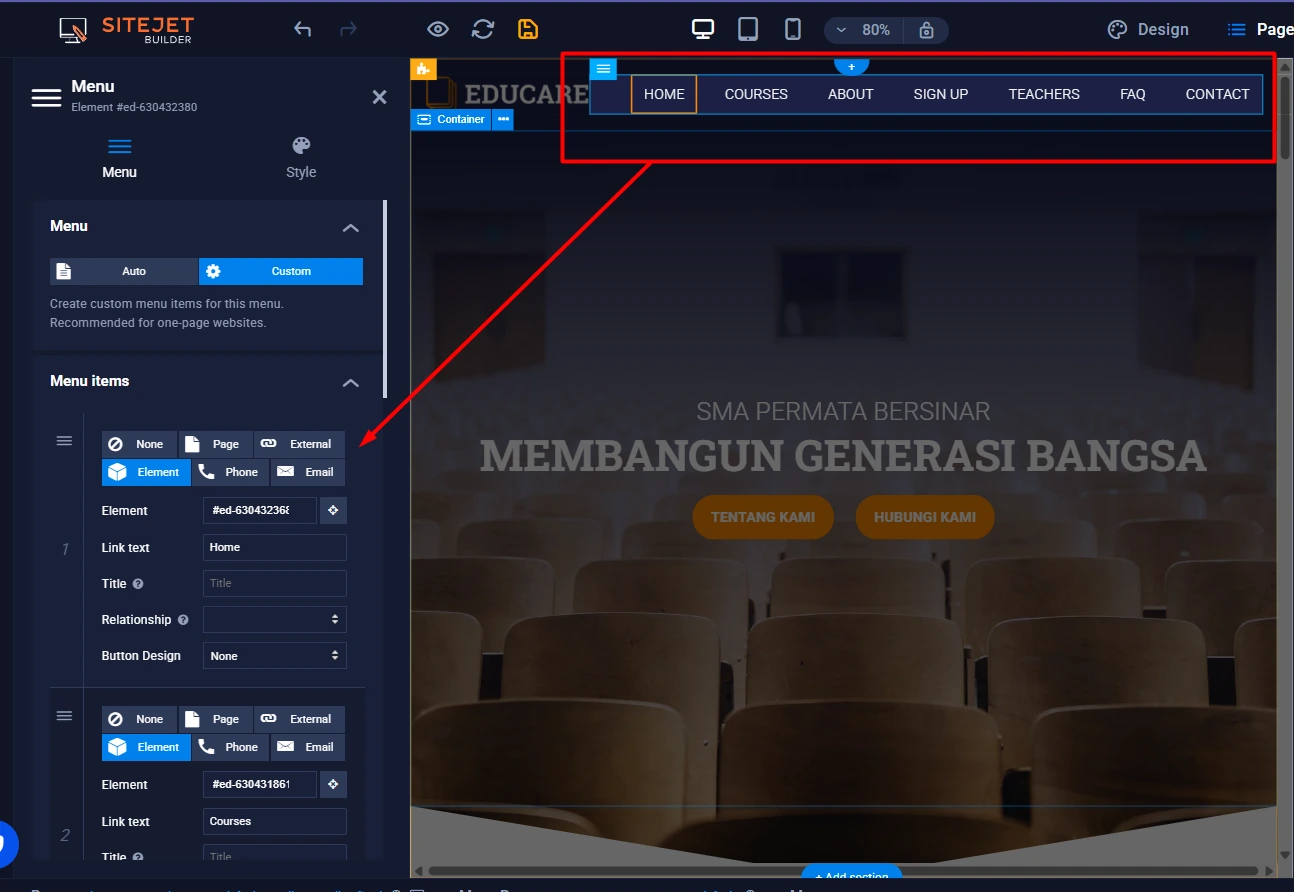Open the Relationship dropdown for item 1
Image resolution: width=1294 pixels, height=892 pixels.
[275, 619]
